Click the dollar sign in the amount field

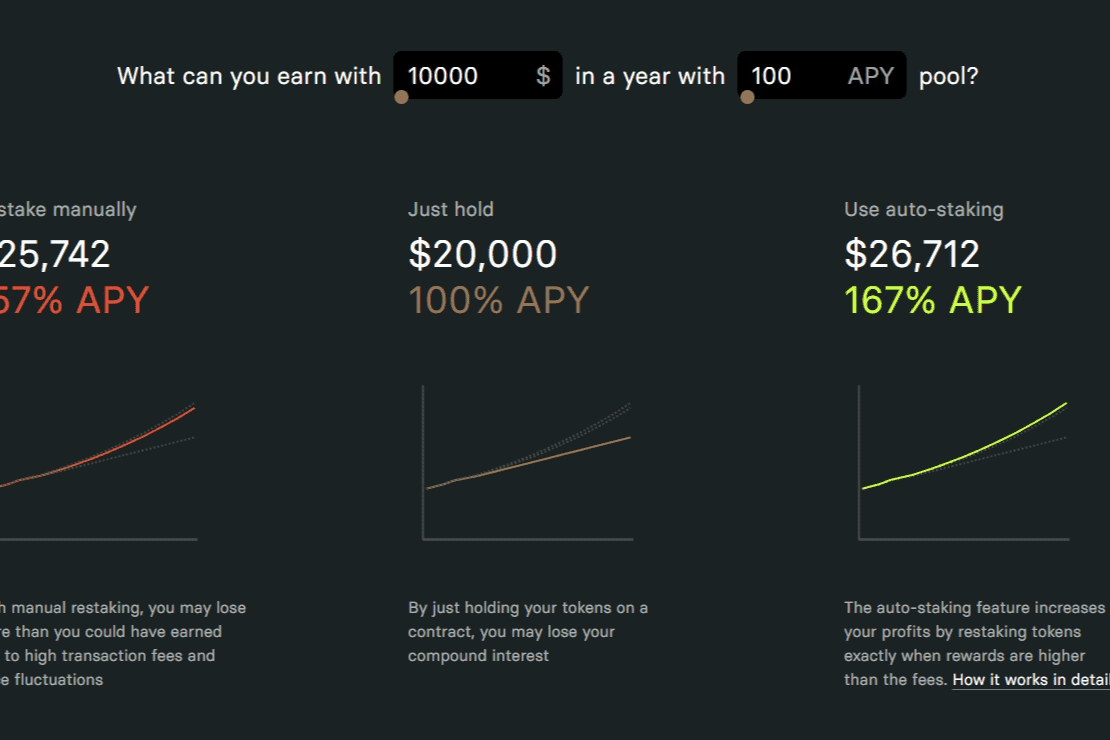(543, 75)
